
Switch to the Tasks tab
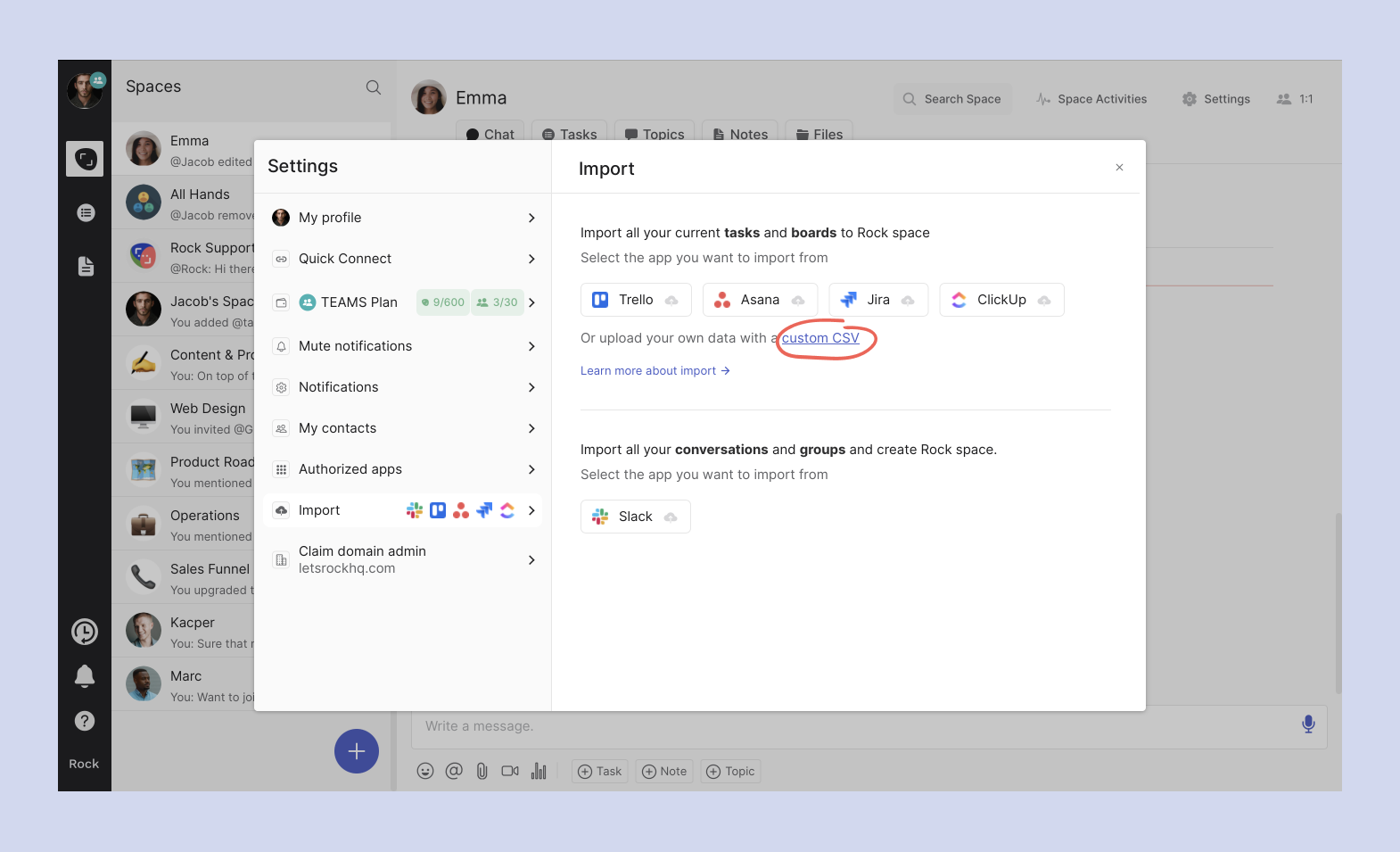(x=570, y=134)
